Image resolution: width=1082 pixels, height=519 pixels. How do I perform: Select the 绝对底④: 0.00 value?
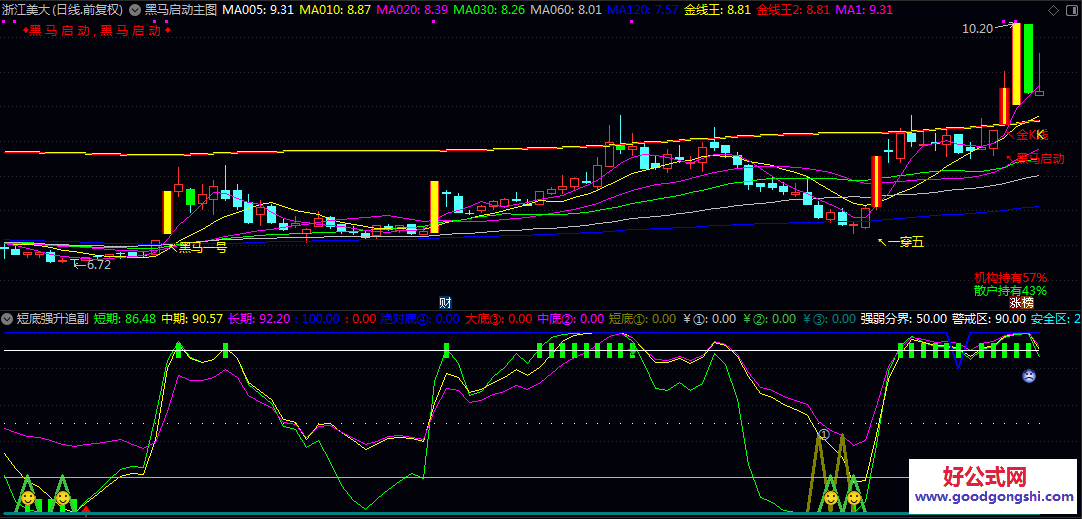point(420,319)
